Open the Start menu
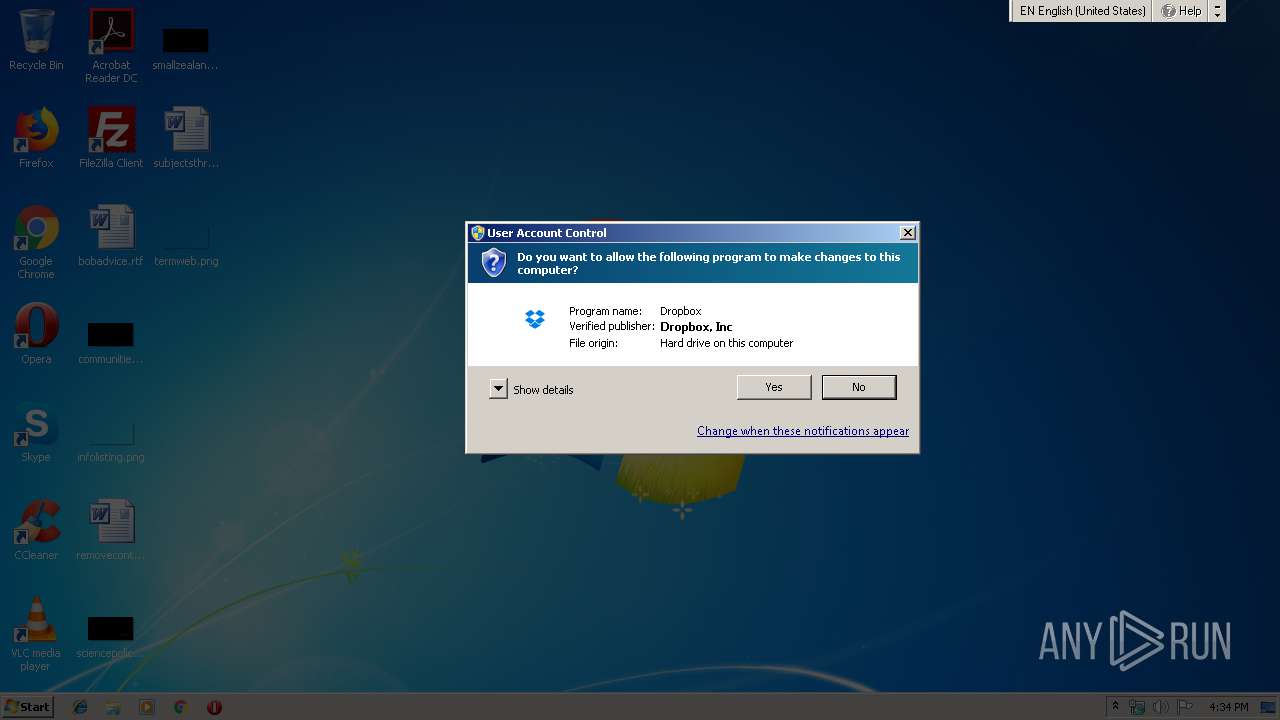Viewport: 1280px width, 720px height. pos(28,707)
